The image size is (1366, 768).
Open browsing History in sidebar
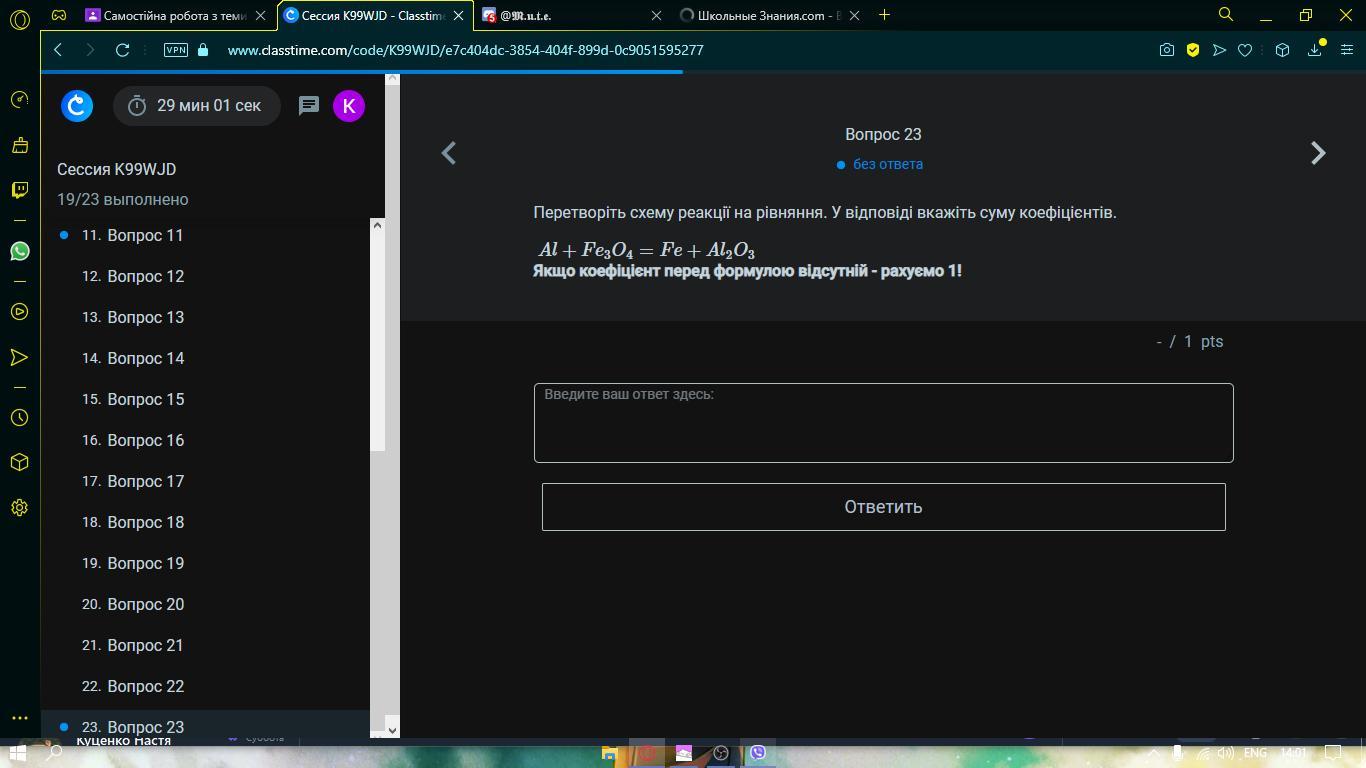coord(19,418)
